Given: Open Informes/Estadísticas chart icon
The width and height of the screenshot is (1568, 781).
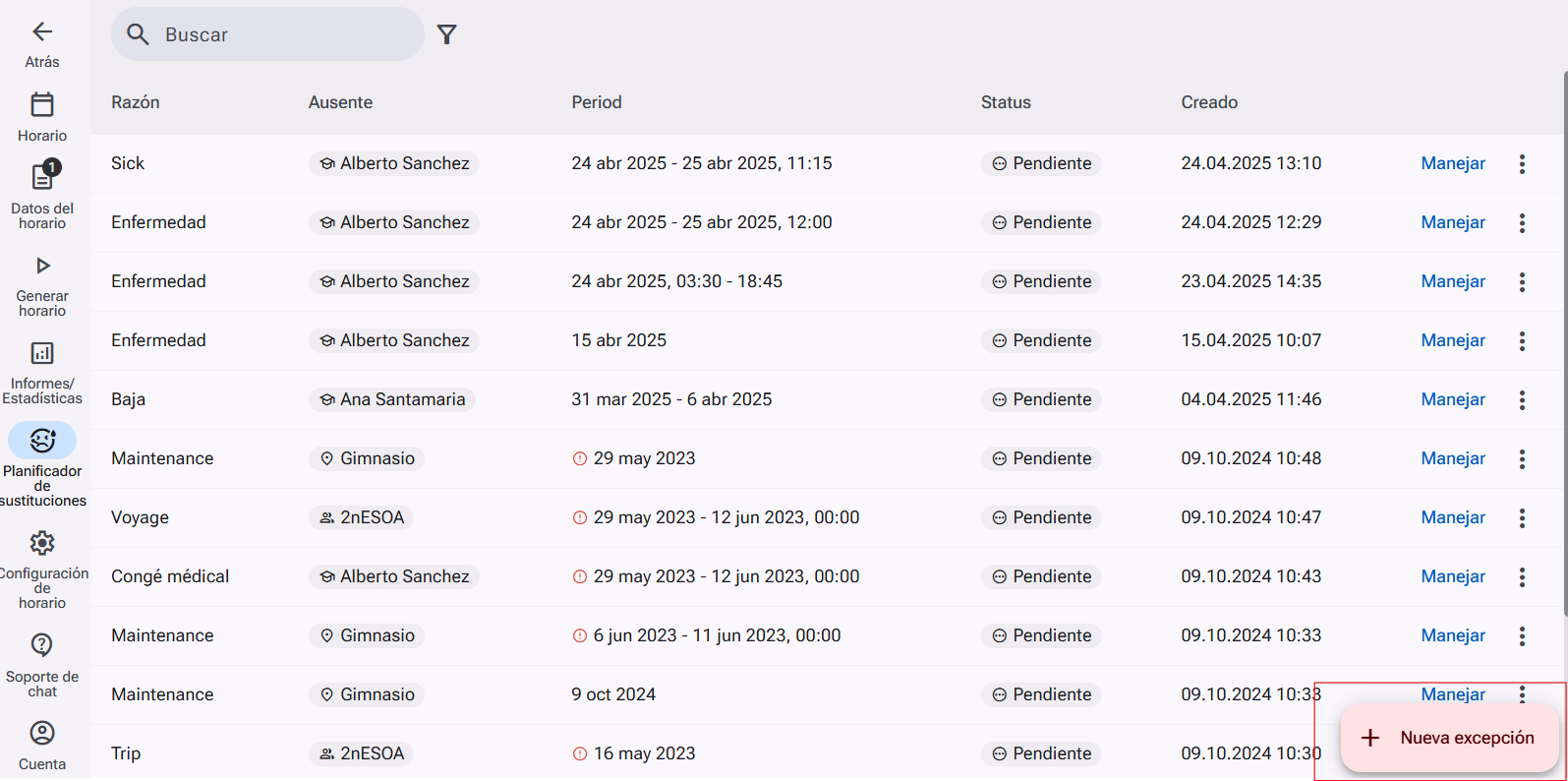Looking at the screenshot, I should pyautogui.click(x=42, y=353).
